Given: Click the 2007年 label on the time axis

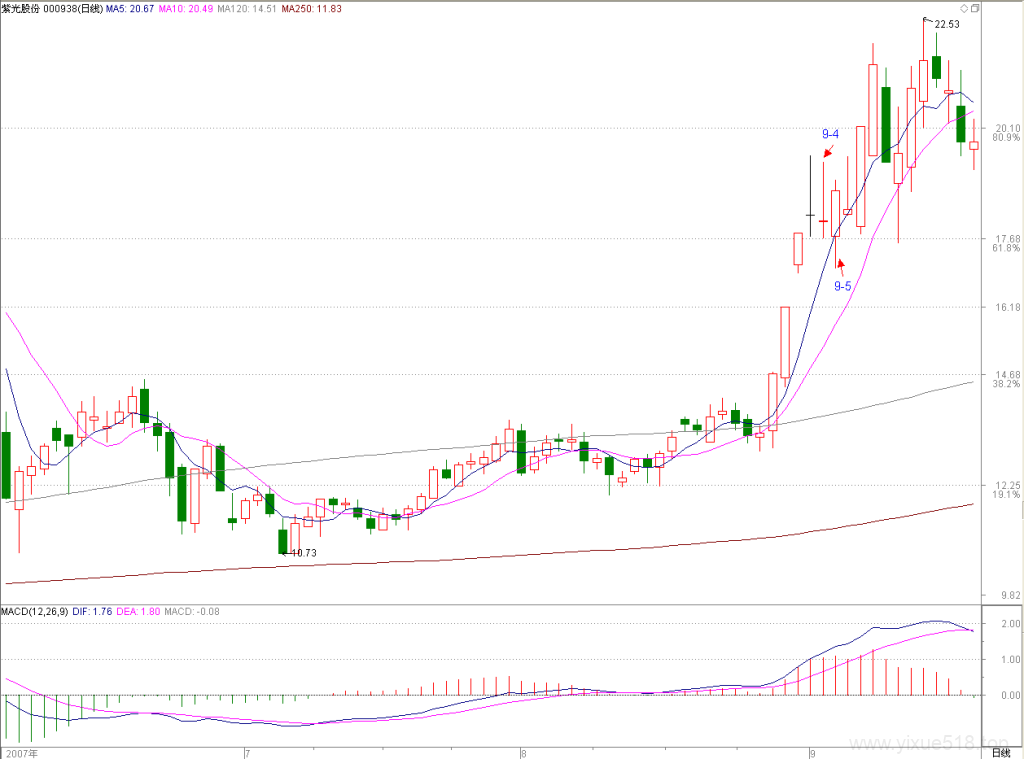Looking at the screenshot, I should click(x=22, y=753).
